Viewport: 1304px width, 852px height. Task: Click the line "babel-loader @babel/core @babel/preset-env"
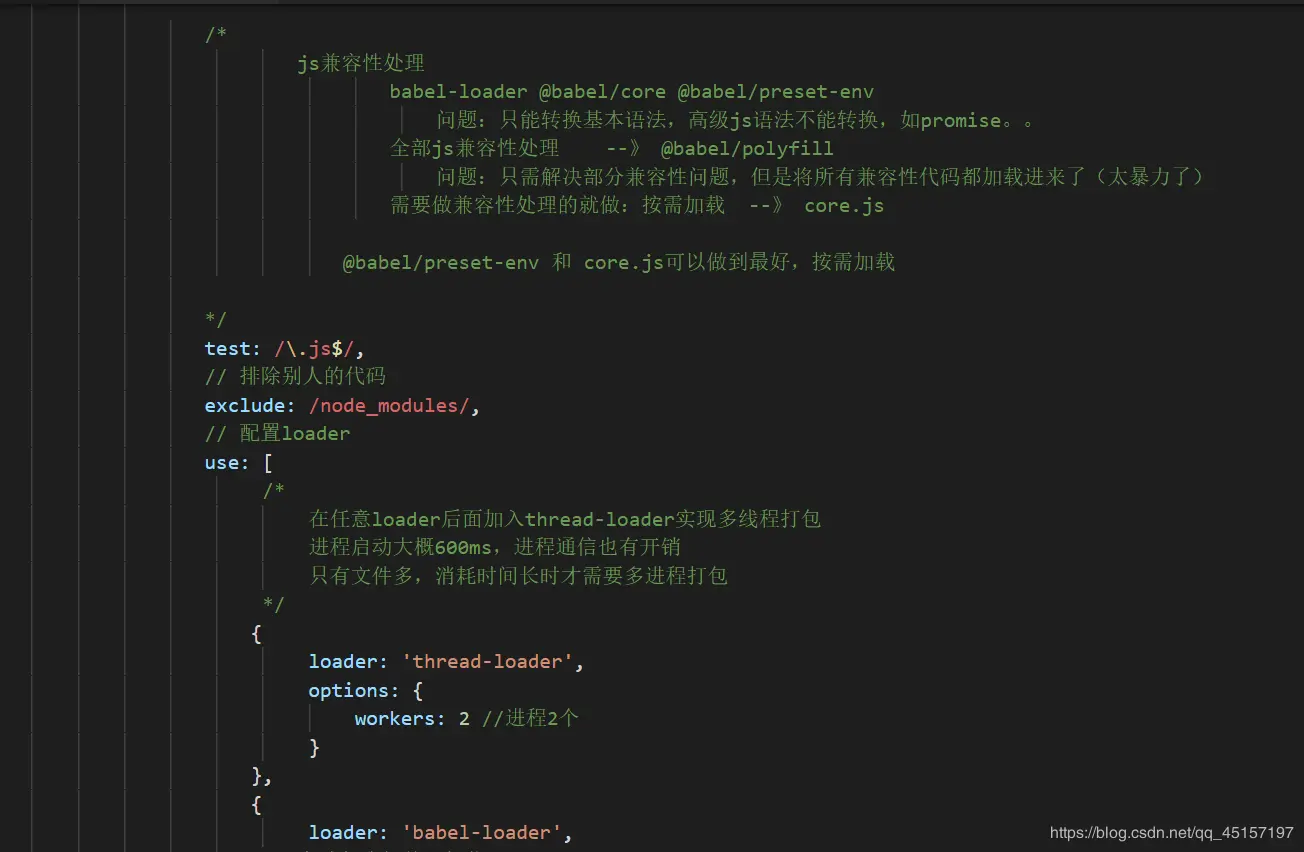click(x=632, y=92)
